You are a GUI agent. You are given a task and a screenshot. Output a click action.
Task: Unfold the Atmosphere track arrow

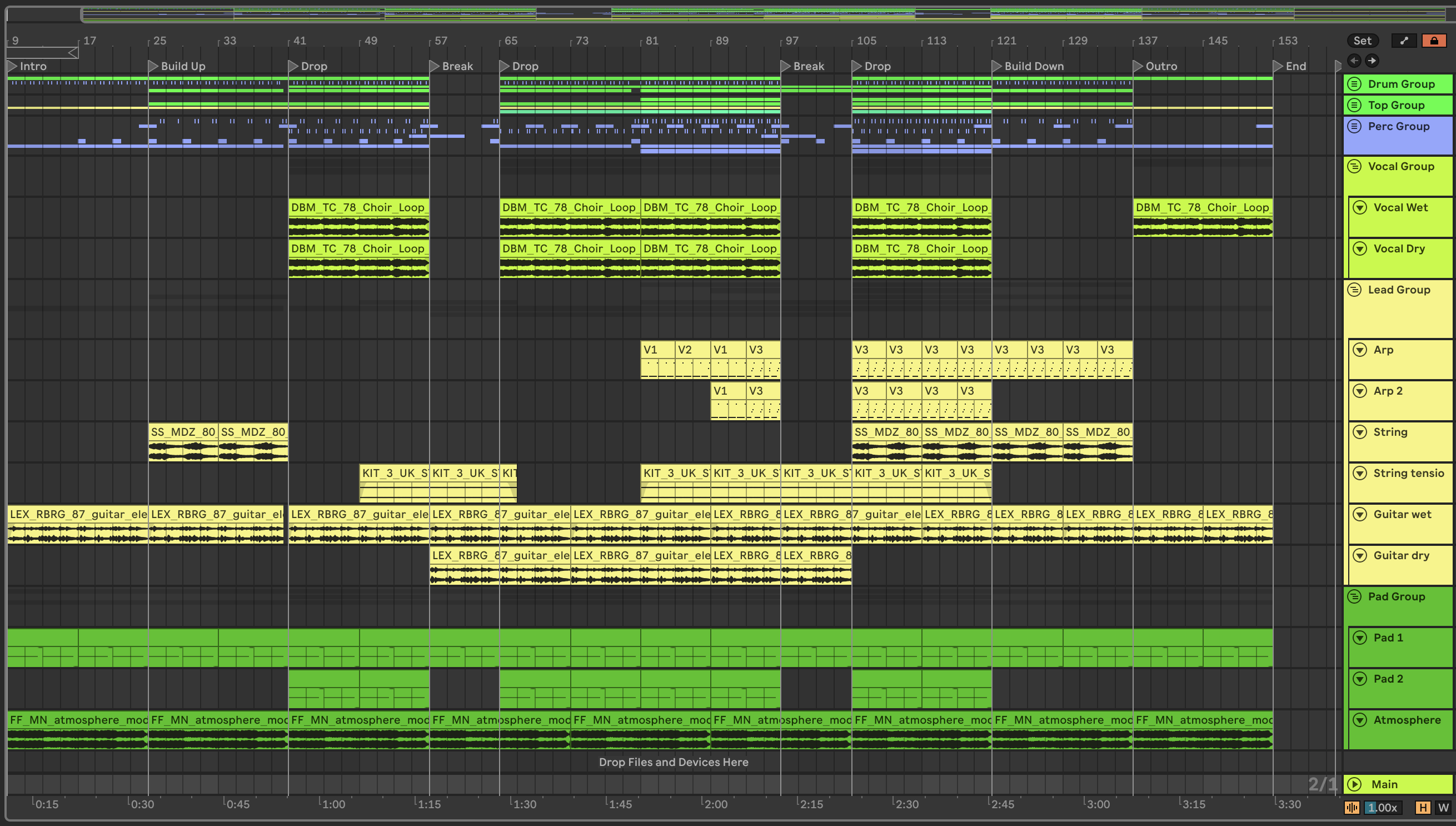click(x=1359, y=720)
